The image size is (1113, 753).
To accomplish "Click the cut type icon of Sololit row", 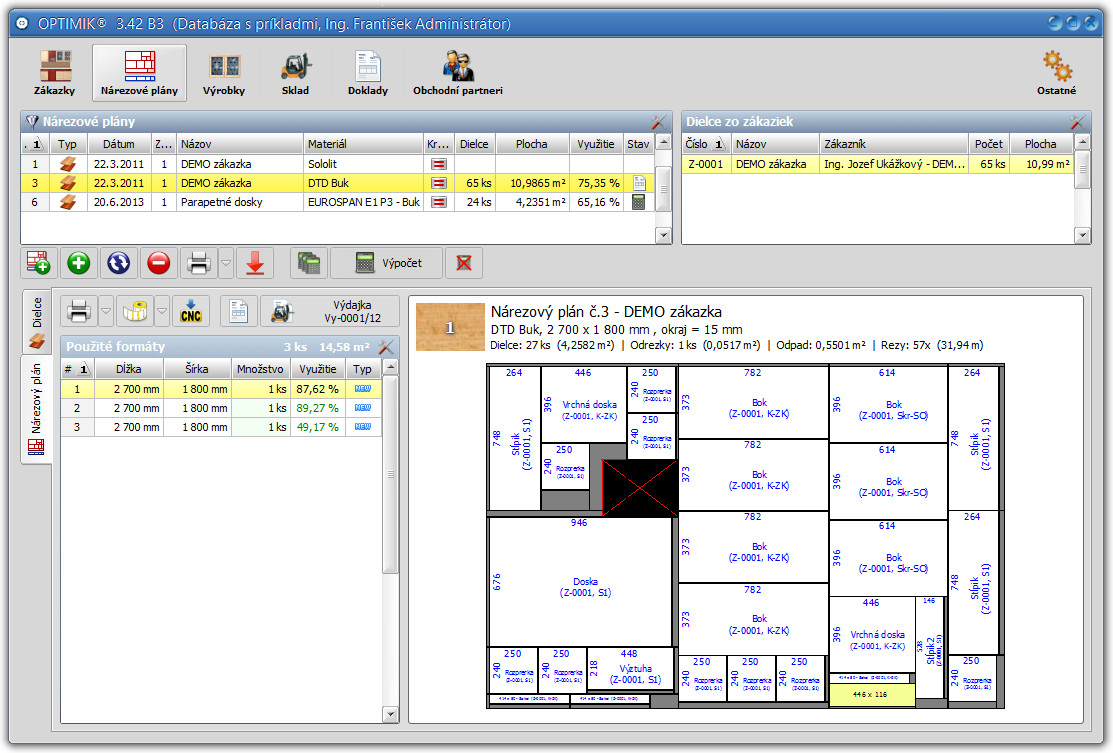I will tap(439, 164).
